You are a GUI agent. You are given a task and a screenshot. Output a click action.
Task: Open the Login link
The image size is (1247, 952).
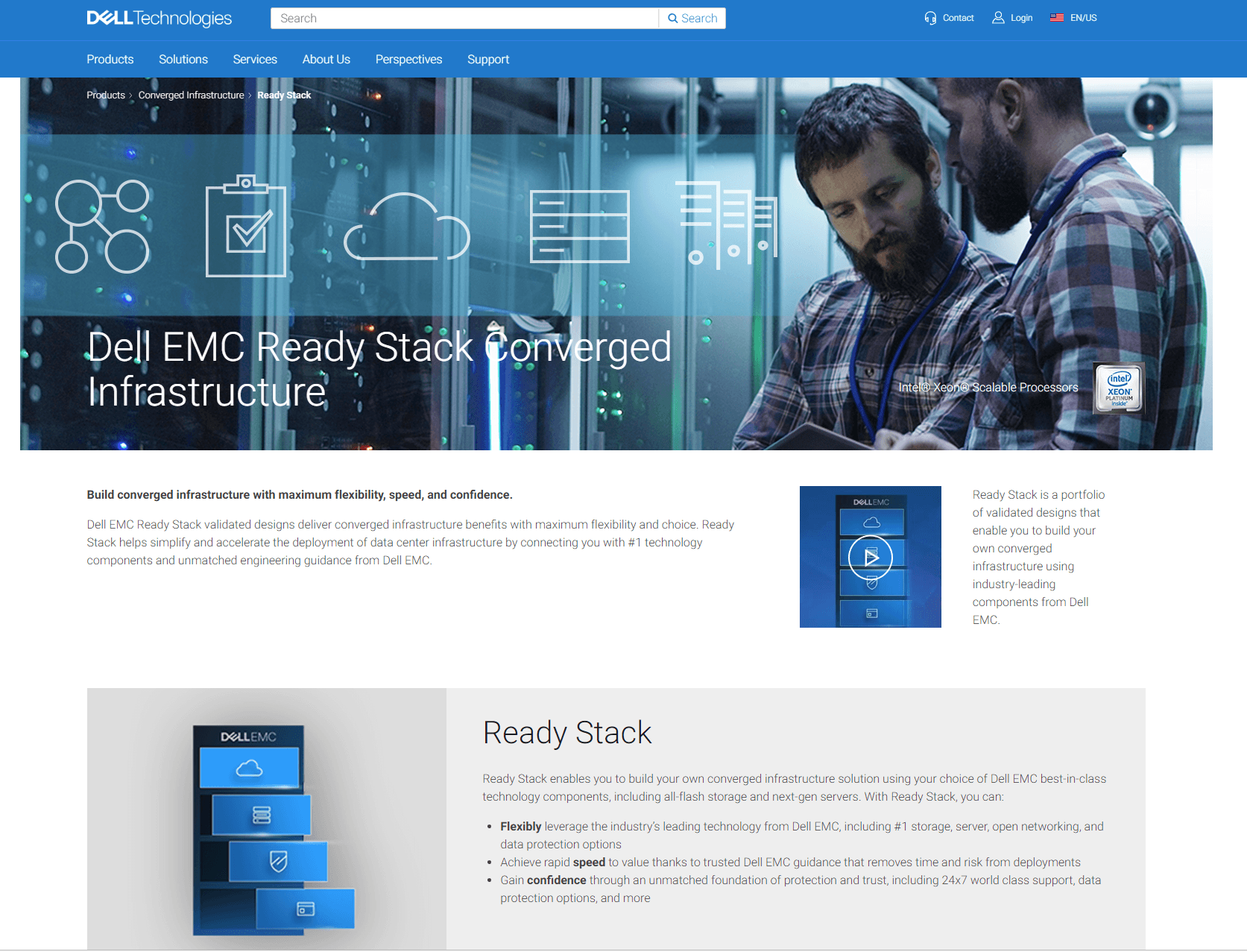point(1021,18)
